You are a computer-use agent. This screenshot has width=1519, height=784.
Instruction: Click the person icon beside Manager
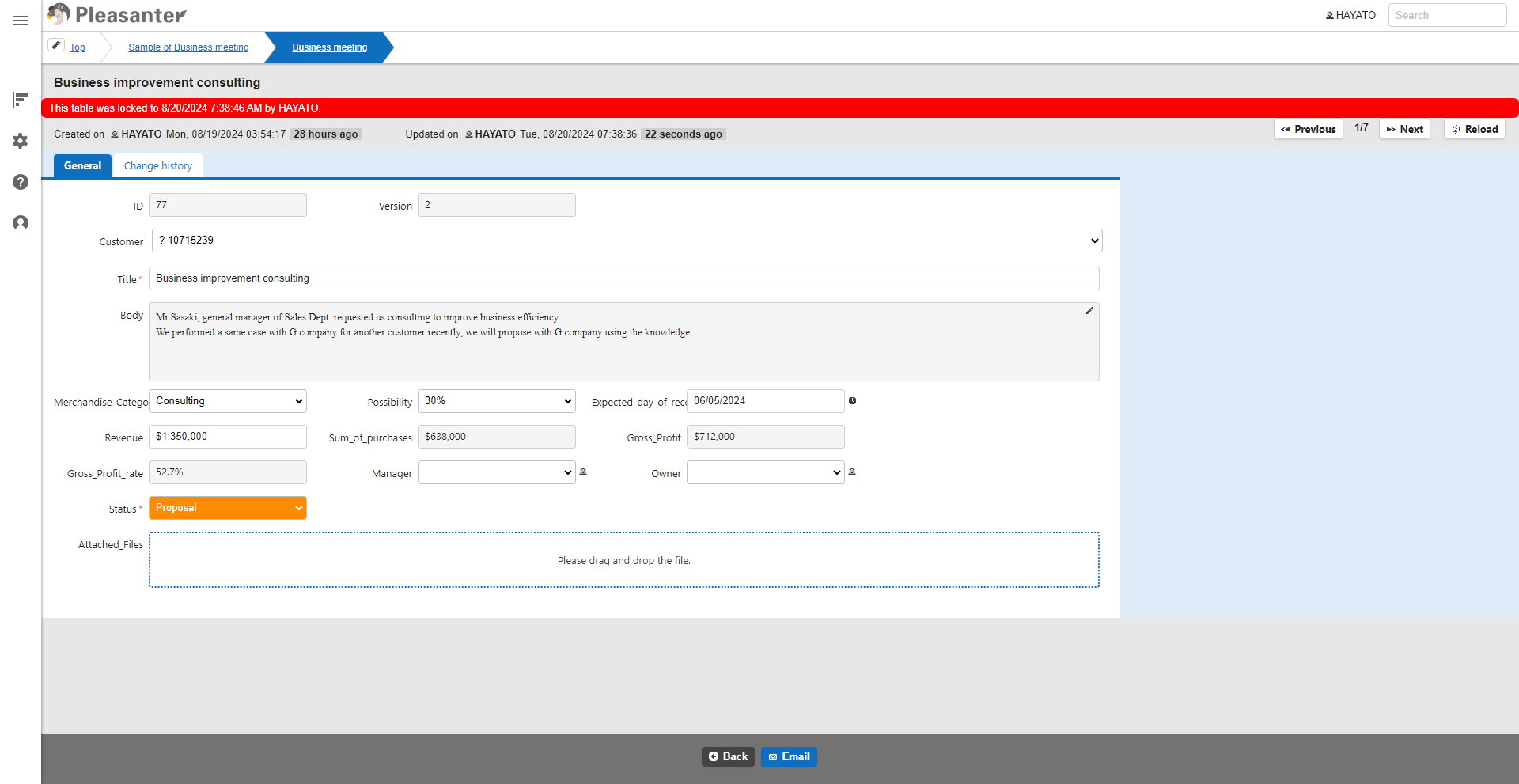tap(583, 472)
